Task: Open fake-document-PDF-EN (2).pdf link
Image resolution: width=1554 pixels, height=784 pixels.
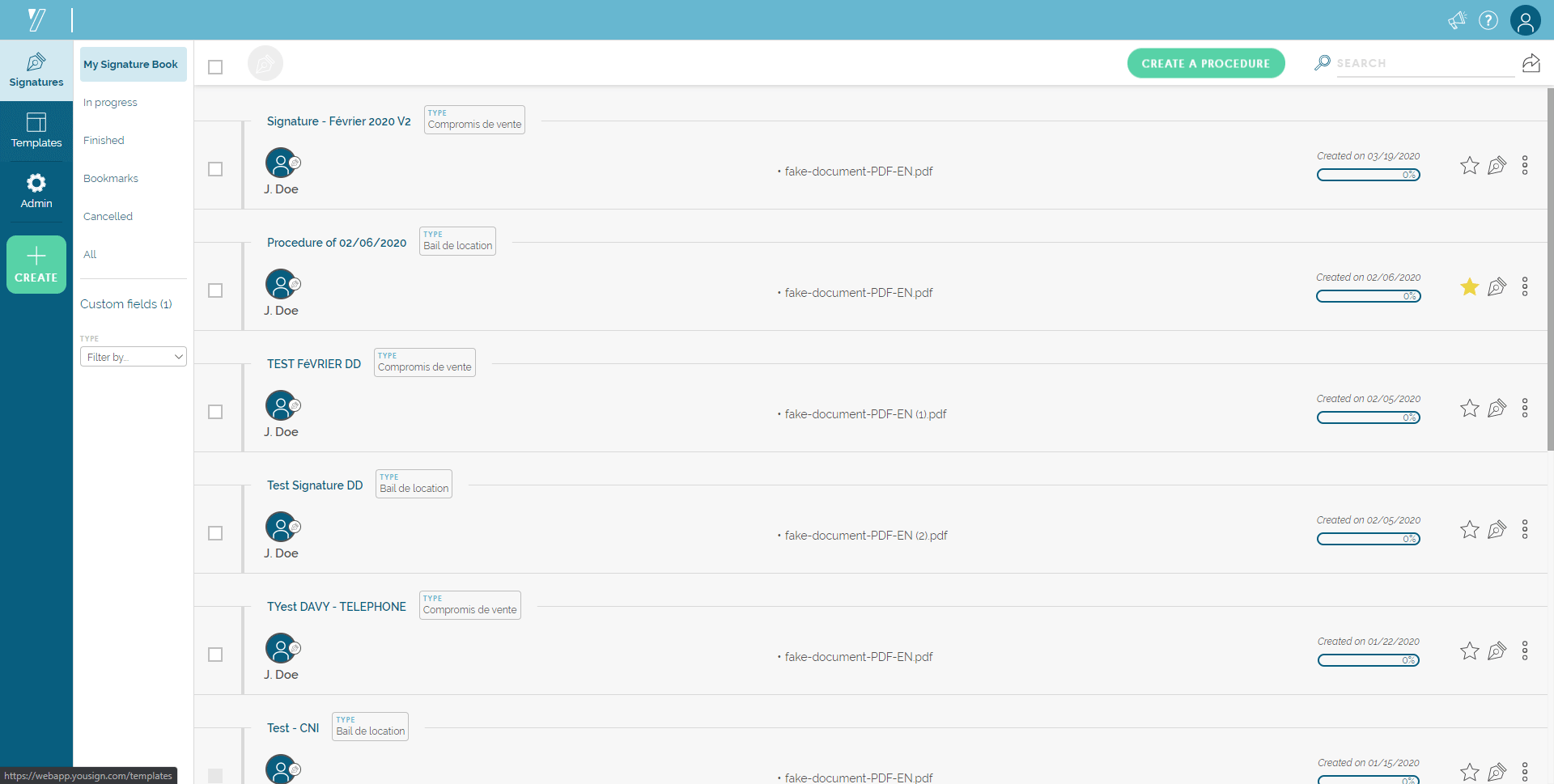Action: pos(866,536)
